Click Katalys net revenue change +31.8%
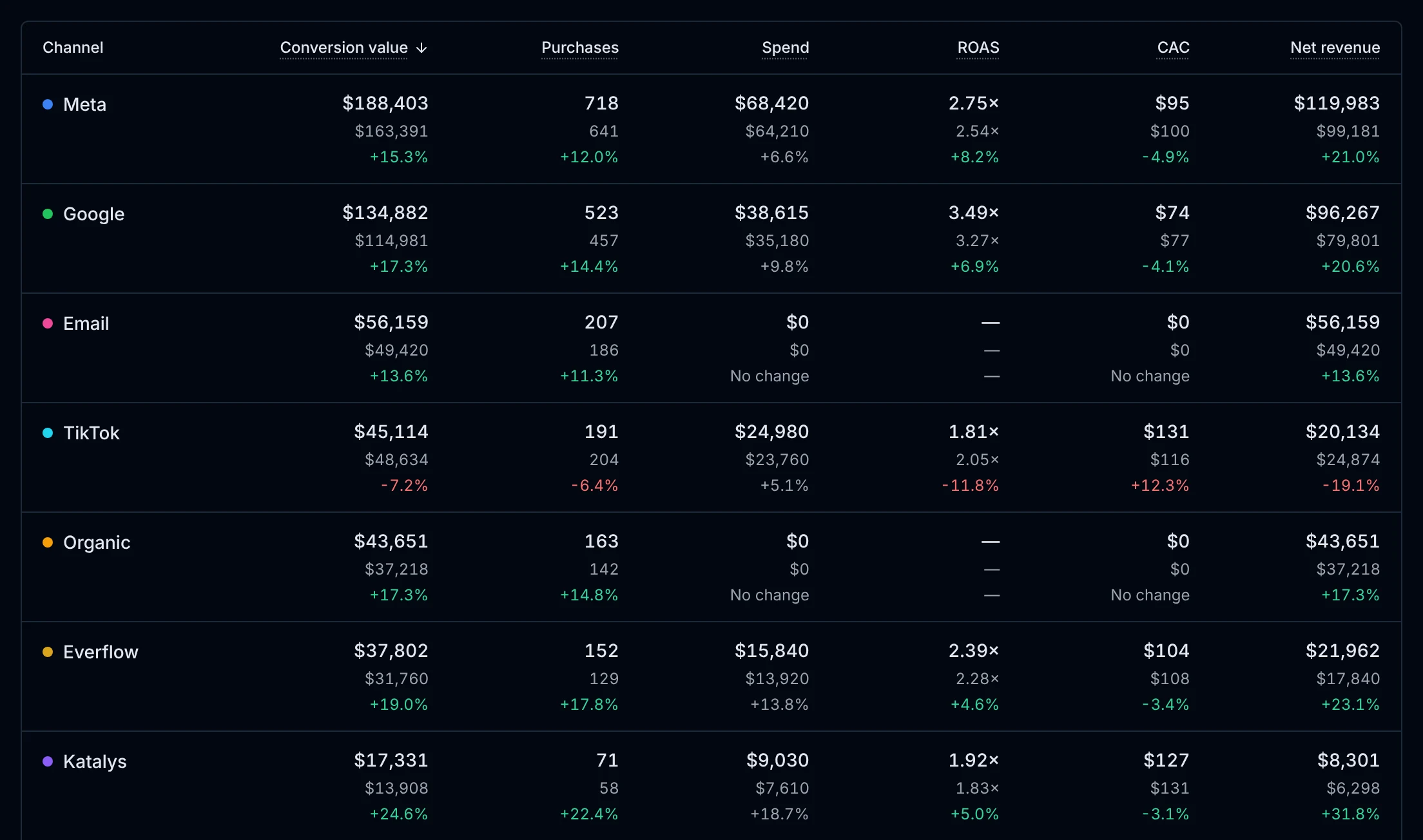 coord(1351,814)
